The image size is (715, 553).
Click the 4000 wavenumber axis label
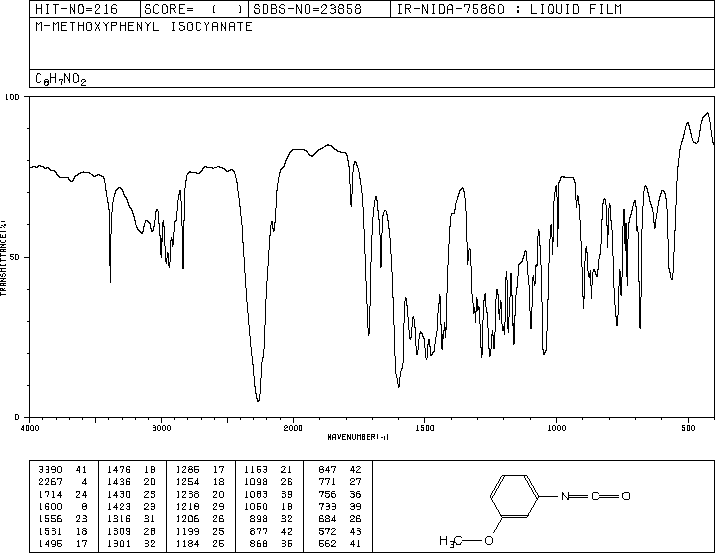tap(30, 428)
